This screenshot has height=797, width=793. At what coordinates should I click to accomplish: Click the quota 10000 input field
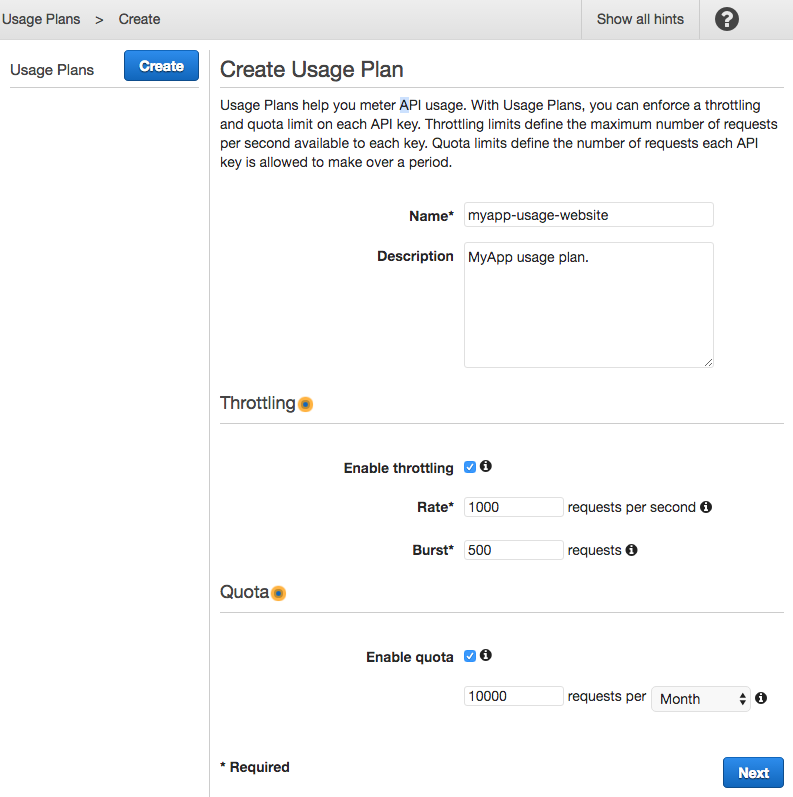[513, 696]
